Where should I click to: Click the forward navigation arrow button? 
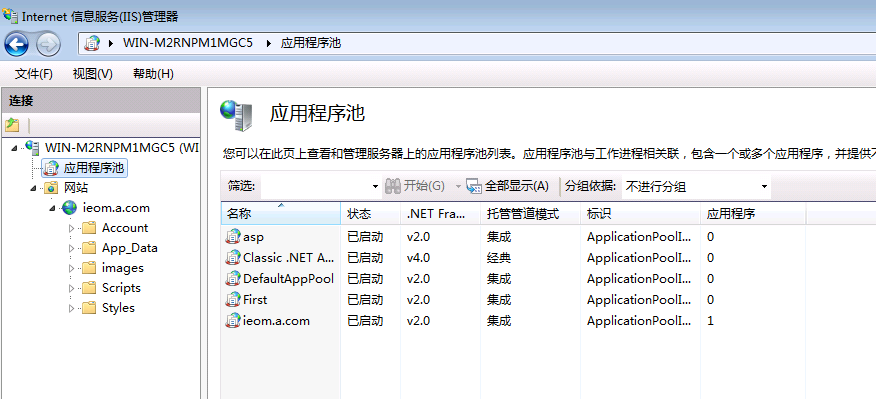(48, 44)
